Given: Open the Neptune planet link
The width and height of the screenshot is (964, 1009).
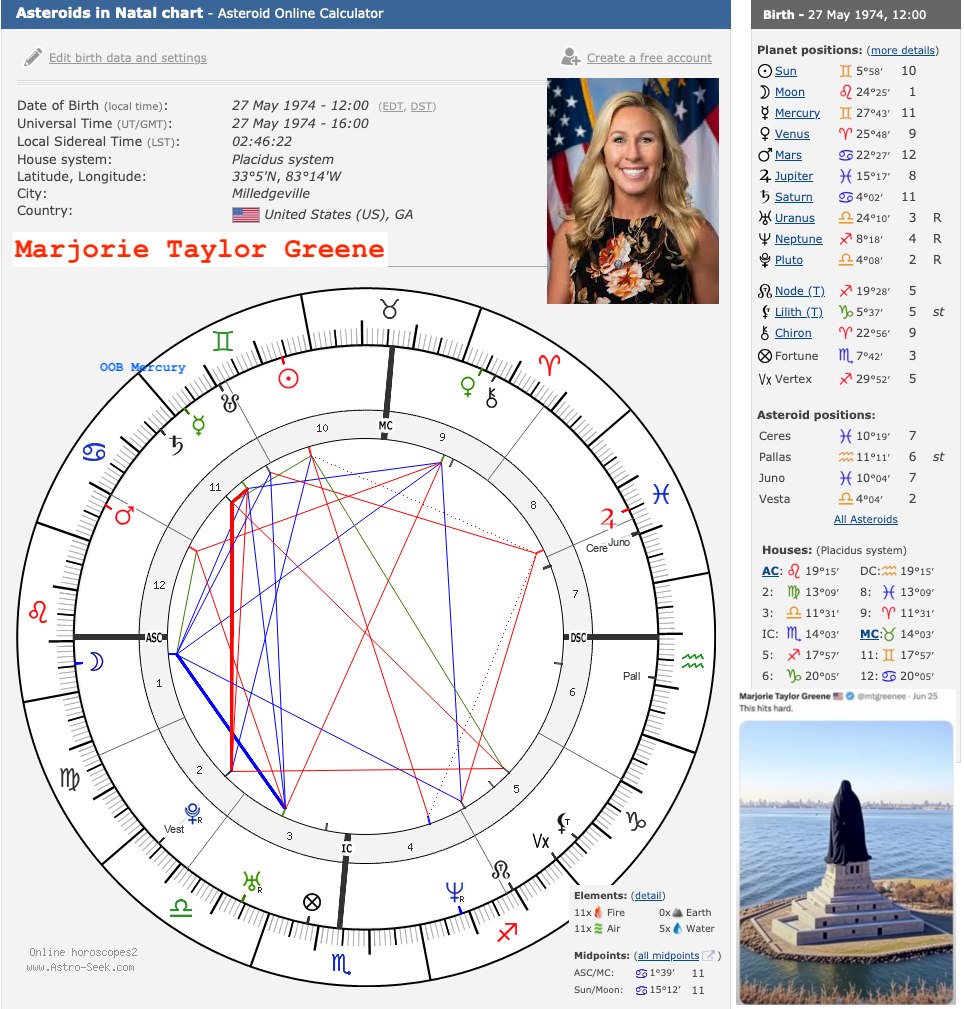Looking at the screenshot, I should coord(799,239).
